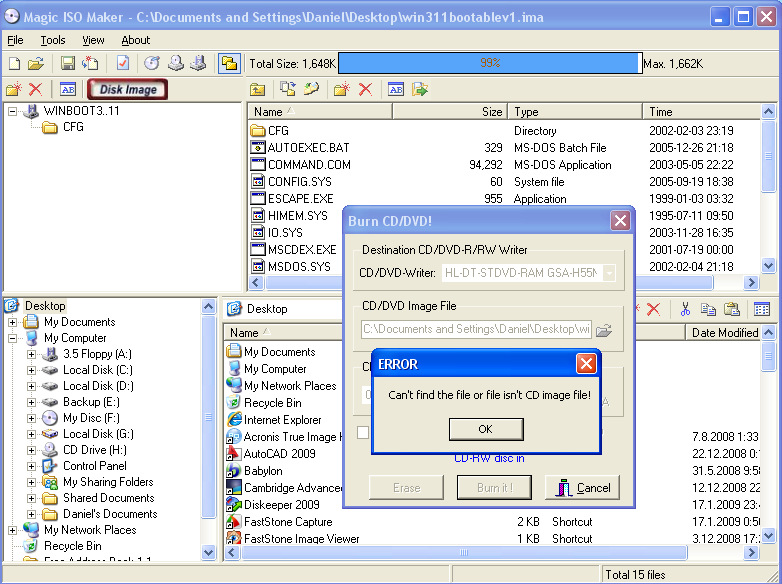Click the New file icon in toolbar
Viewport: 782px width, 584px height.
[14, 64]
